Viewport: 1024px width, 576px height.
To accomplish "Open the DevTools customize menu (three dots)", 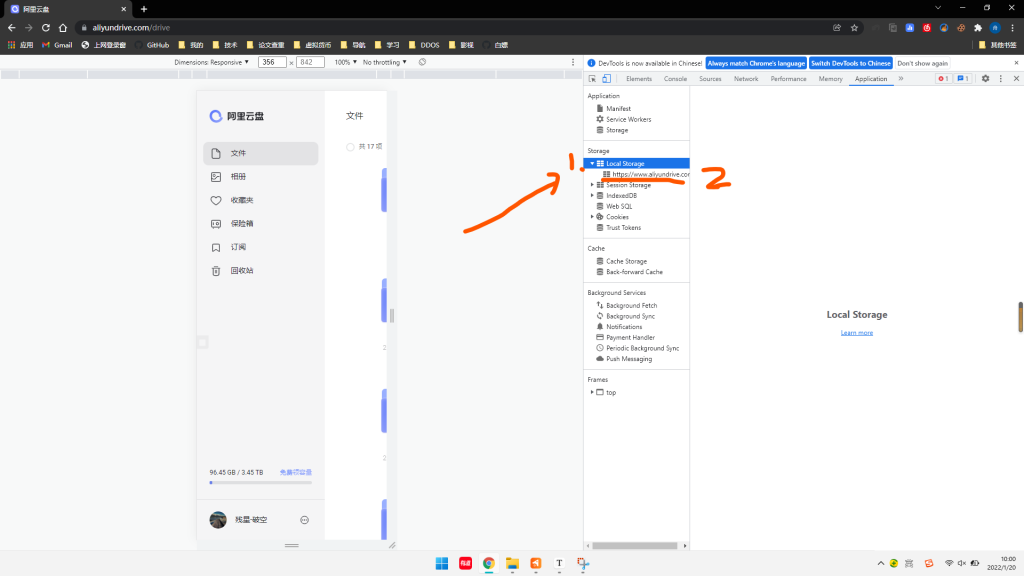I will pos(1000,78).
